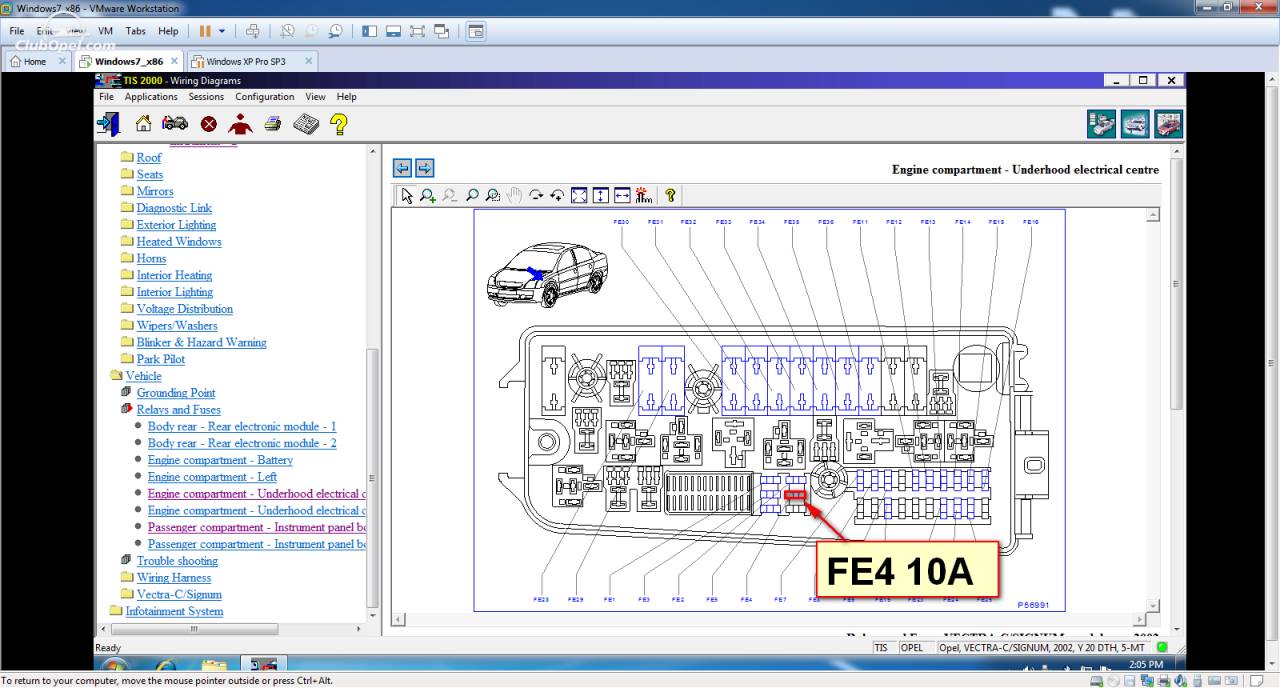1280x688 pixels.
Task: Open the vehicle selection cars icon
Action: pyautogui.click(x=175, y=124)
